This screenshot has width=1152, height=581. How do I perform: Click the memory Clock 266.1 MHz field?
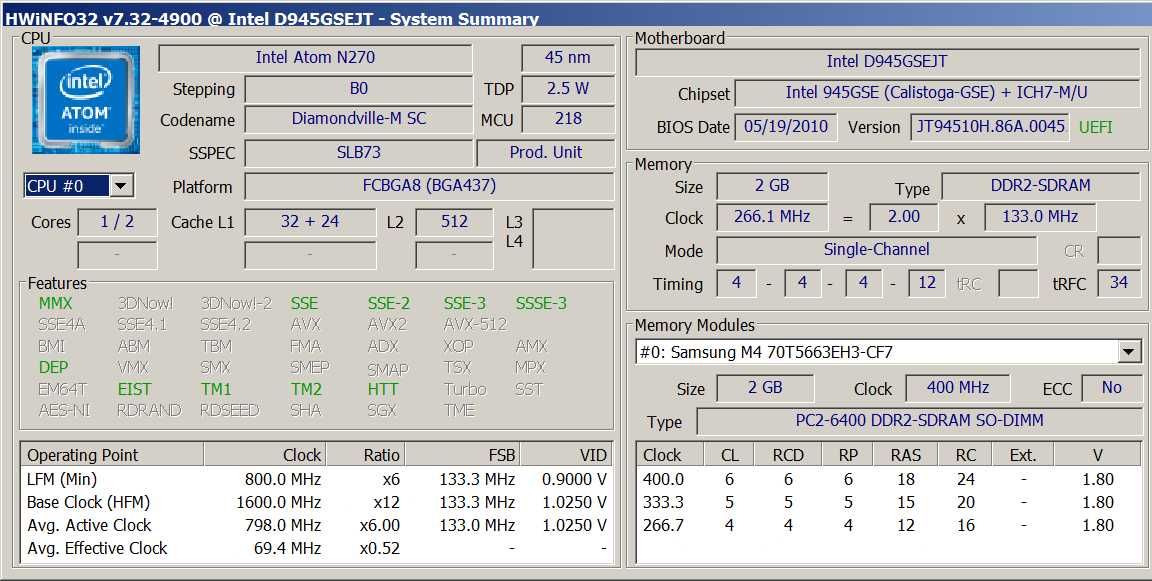pyautogui.click(x=771, y=217)
